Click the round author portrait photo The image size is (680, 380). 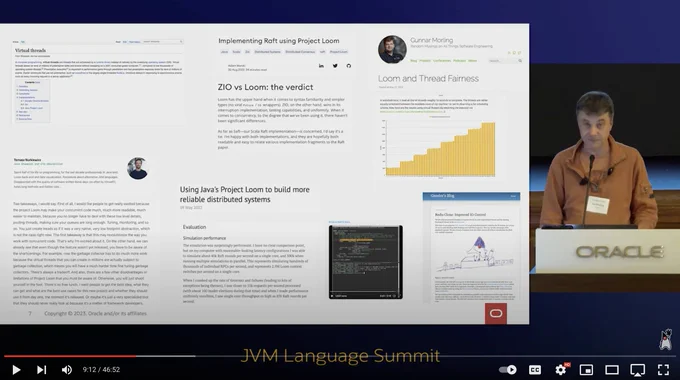click(x=137, y=168)
